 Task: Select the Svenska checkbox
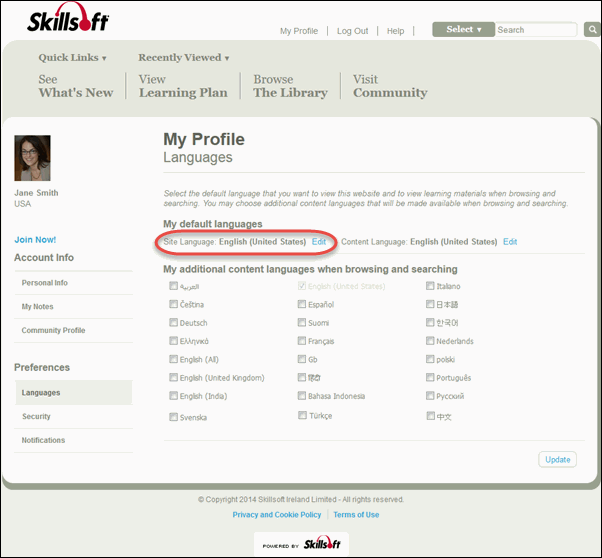pyautogui.click(x=174, y=416)
